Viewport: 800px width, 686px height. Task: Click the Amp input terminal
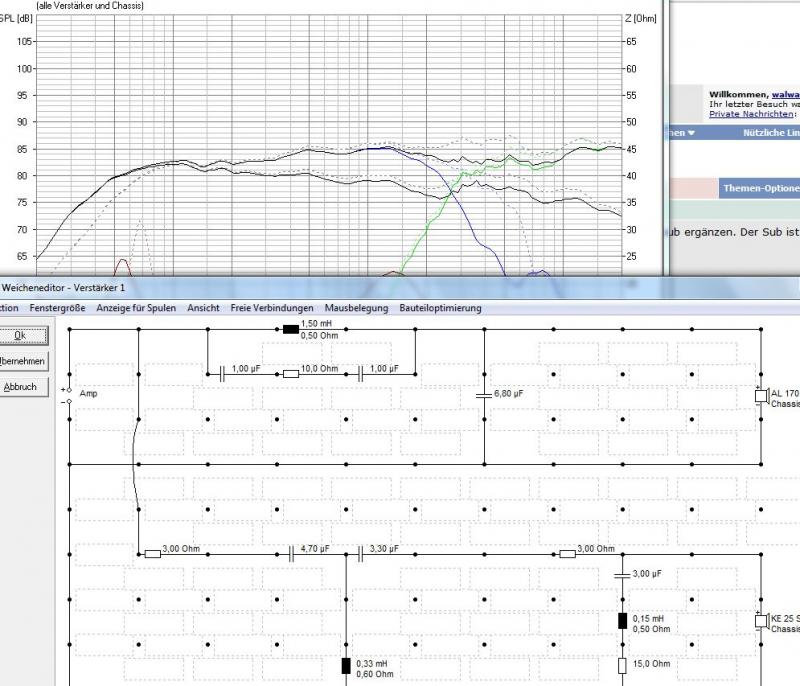[x=69, y=394]
